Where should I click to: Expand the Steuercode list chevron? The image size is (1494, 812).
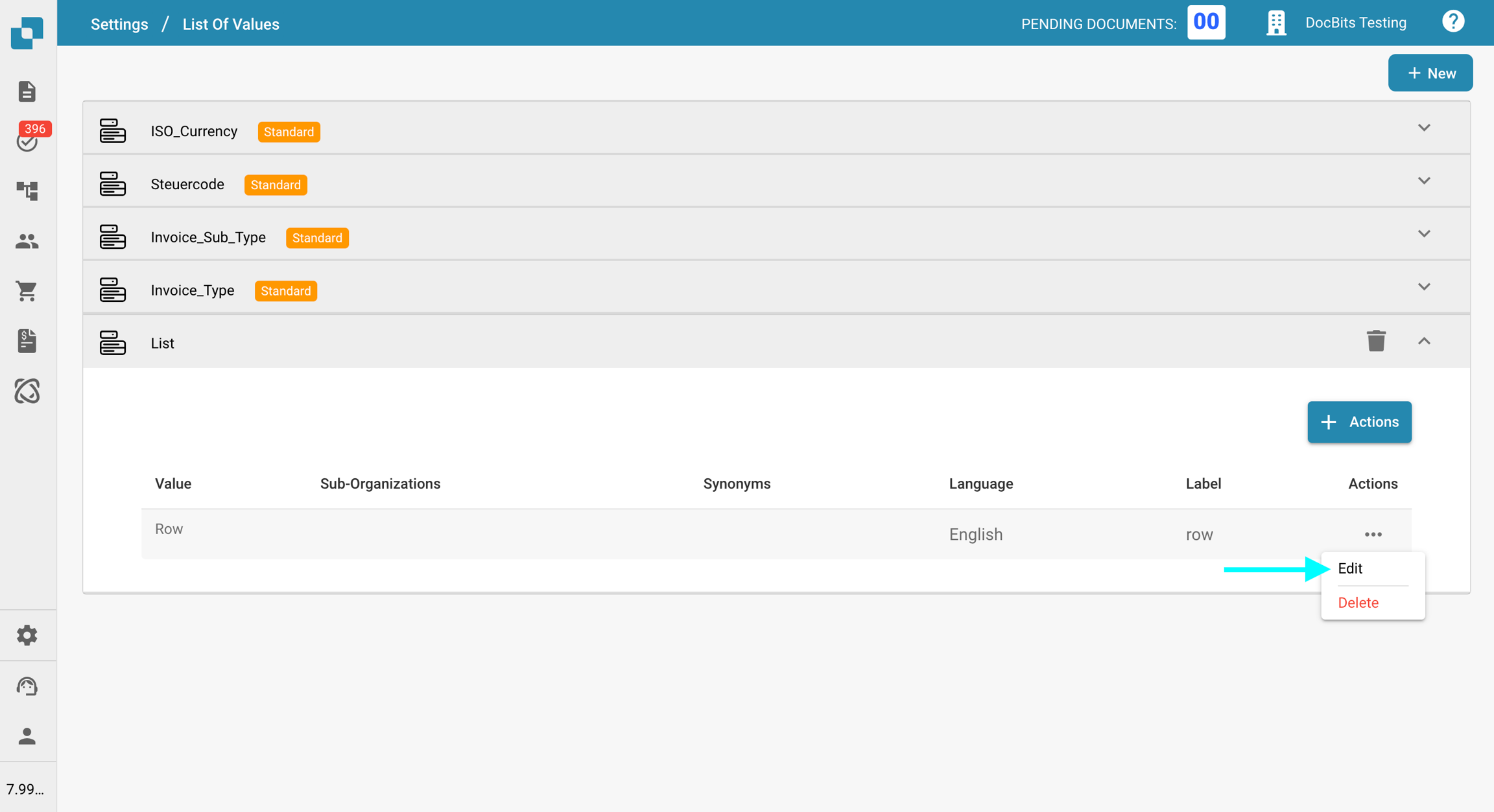pyautogui.click(x=1424, y=181)
